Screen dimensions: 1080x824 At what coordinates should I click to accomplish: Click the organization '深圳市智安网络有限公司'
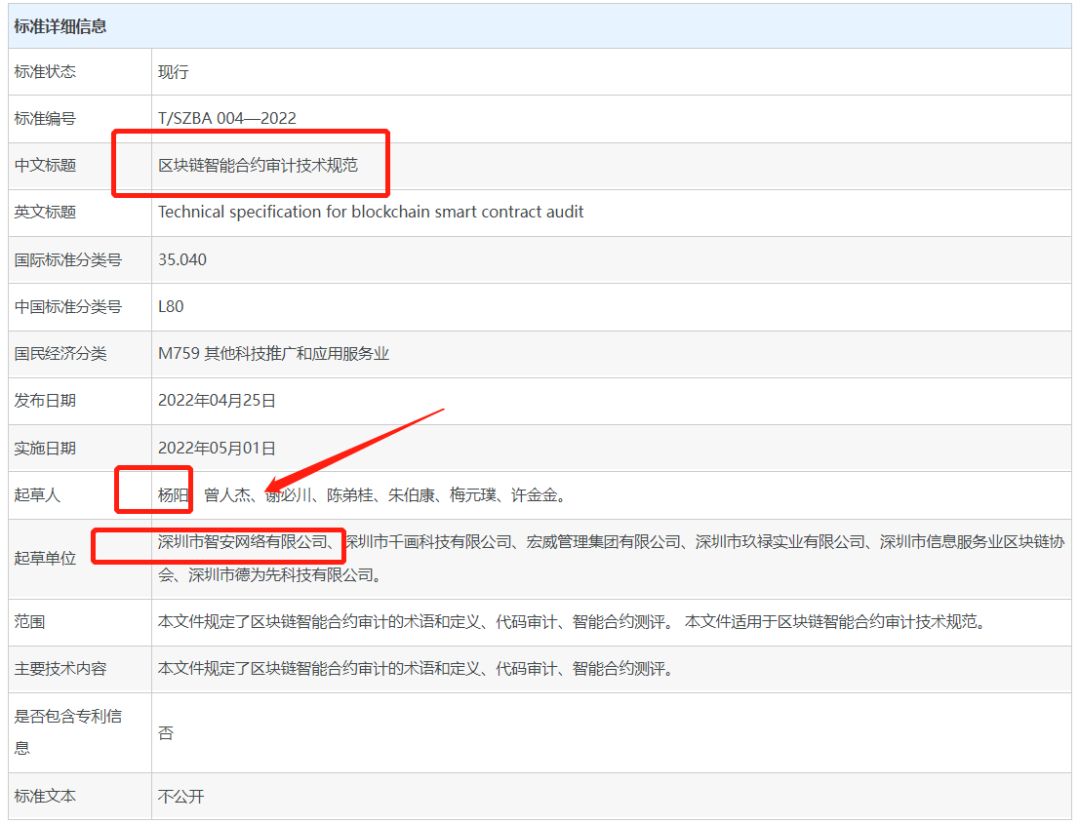[x=242, y=542]
